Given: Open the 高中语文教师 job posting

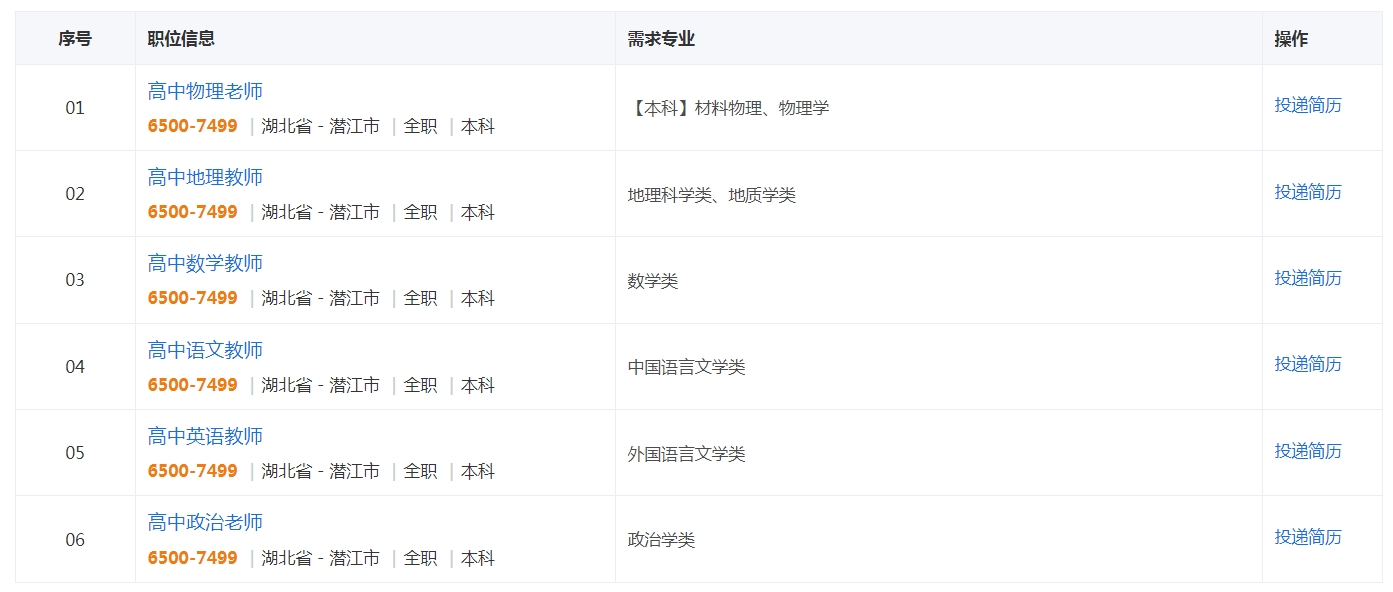Looking at the screenshot, I should point(205,350).
